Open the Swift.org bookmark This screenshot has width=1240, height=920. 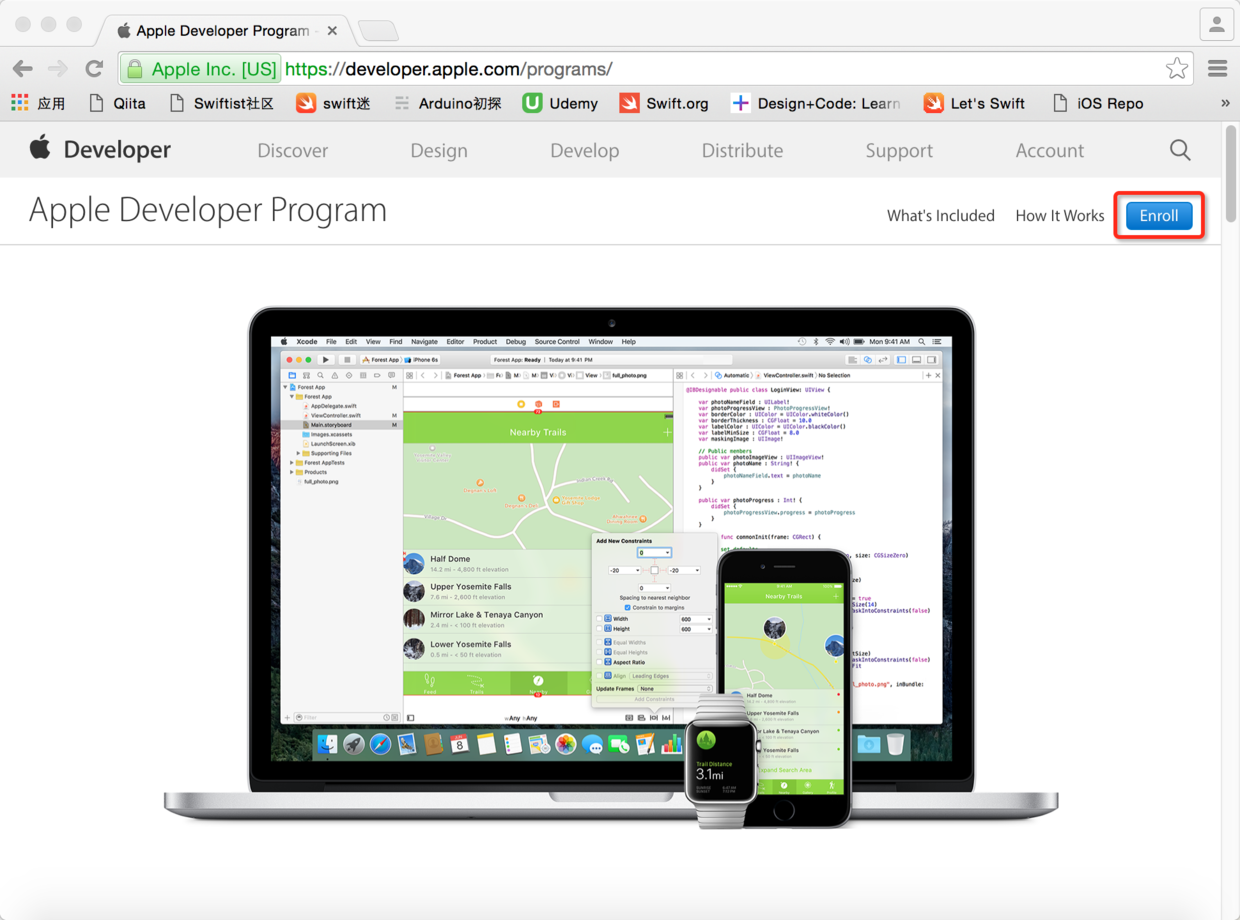[x=664, y=103]
